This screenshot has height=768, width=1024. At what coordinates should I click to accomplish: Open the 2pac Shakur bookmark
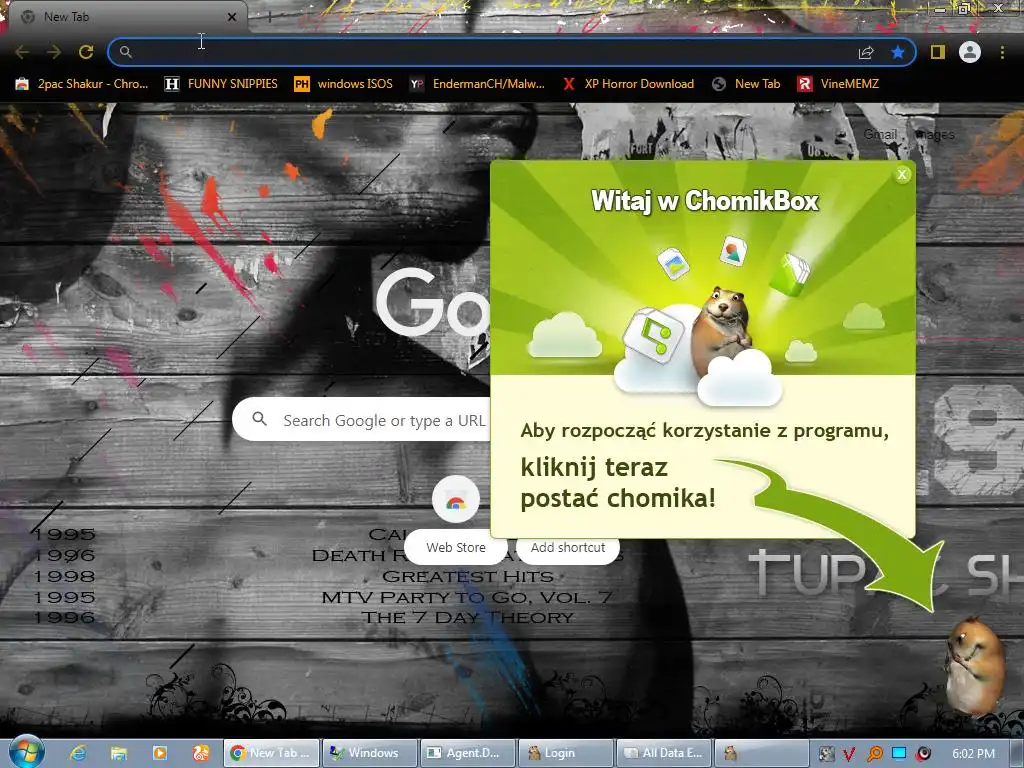pyautogui.click(x=82, y=84)
